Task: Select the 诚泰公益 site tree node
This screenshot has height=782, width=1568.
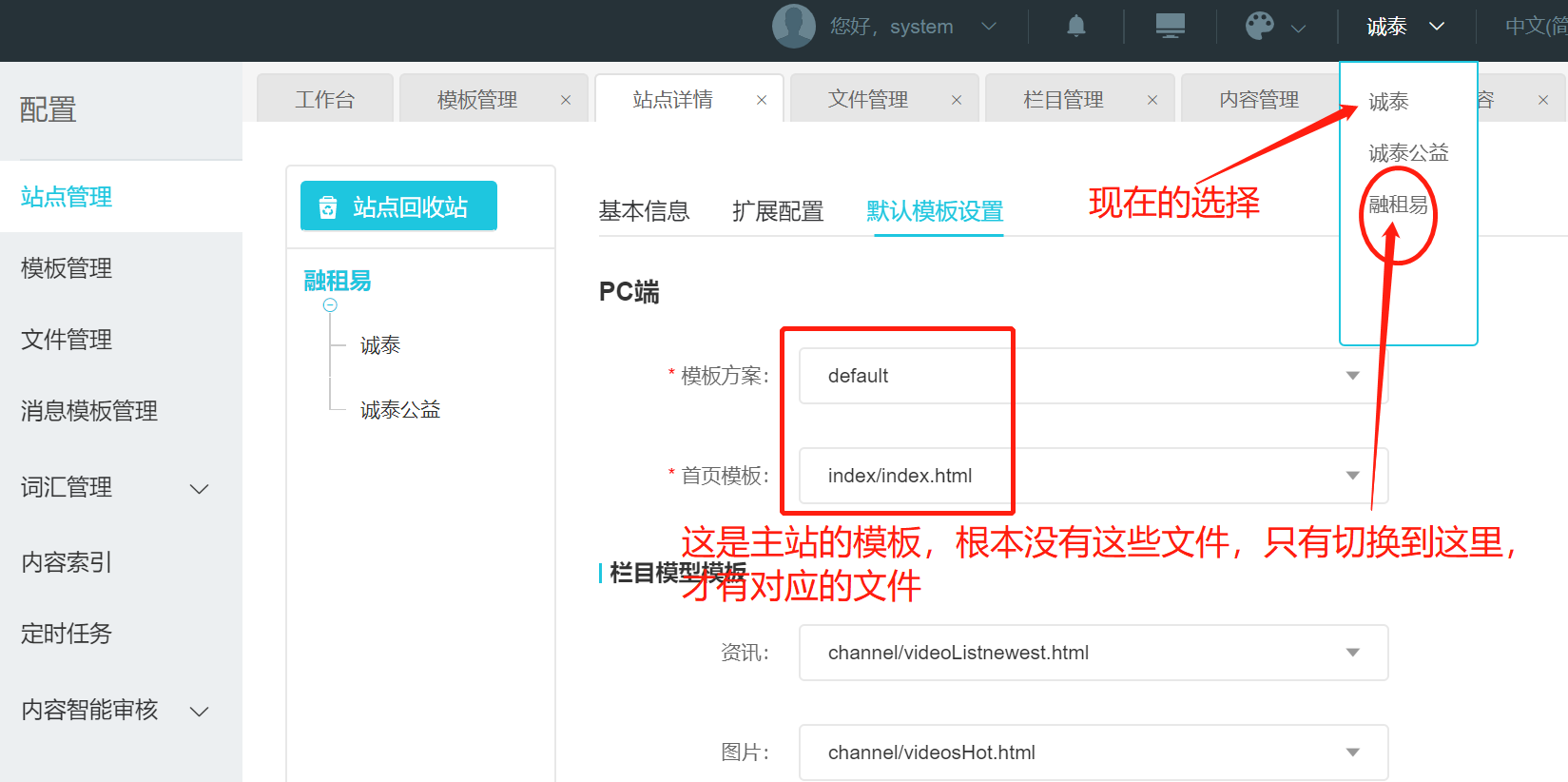Action: (x=400, y=410)
